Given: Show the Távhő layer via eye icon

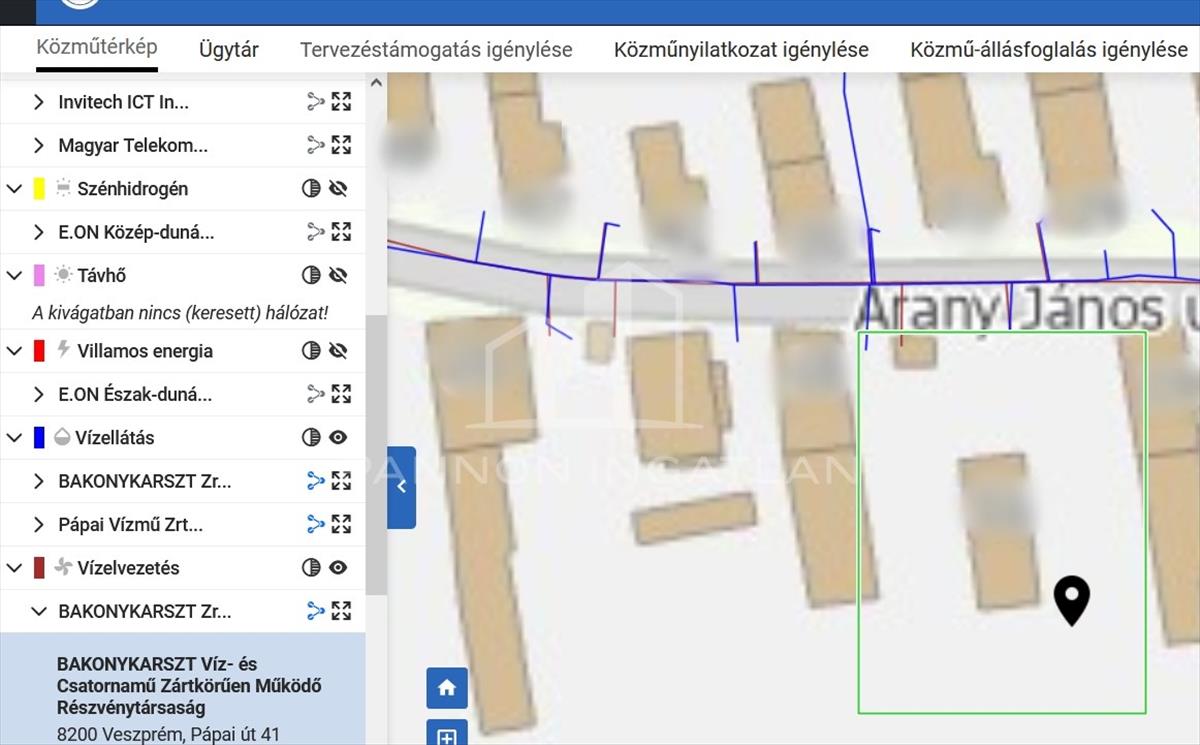Looking at the screenshot, I should click(338, 275).
